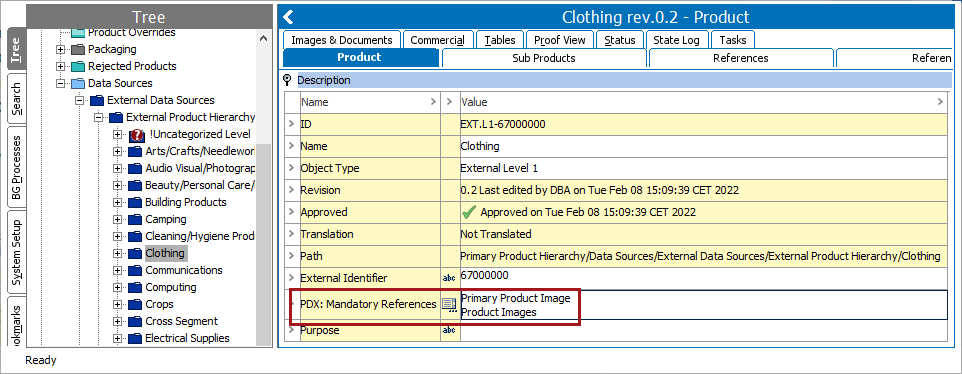Viewport: 962px width, 374px height.
Task: Switch to the Sub Products tab
Action: click(544, 58)
